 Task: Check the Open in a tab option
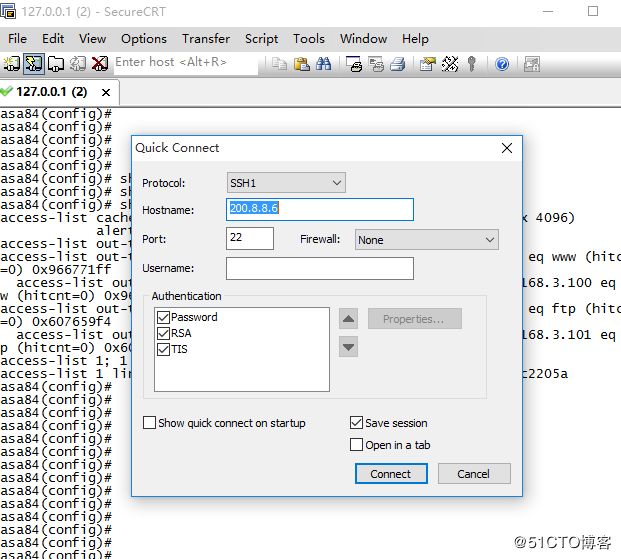click(357, 445)
